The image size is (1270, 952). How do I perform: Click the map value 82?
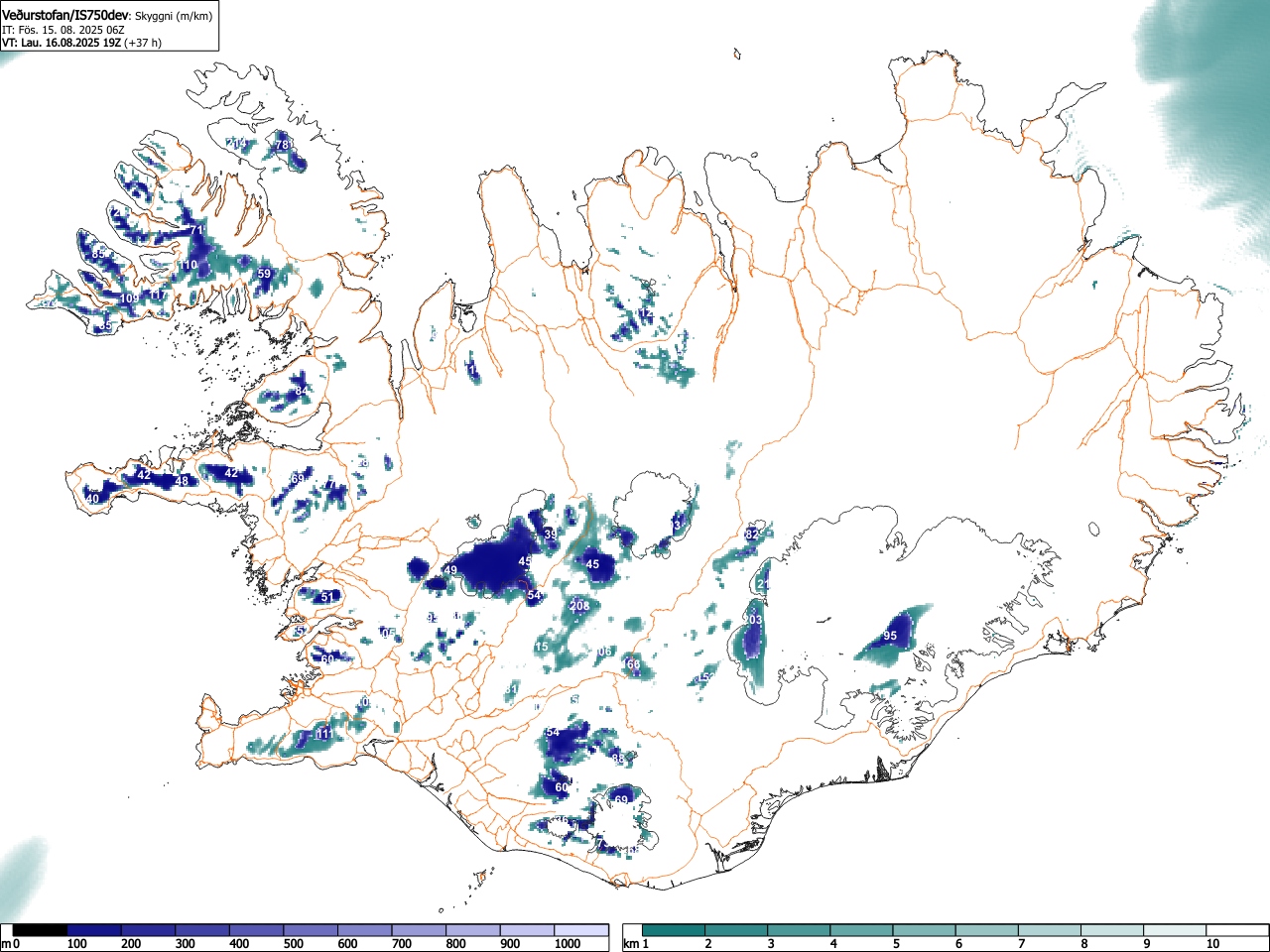click(x=751, y=534)
